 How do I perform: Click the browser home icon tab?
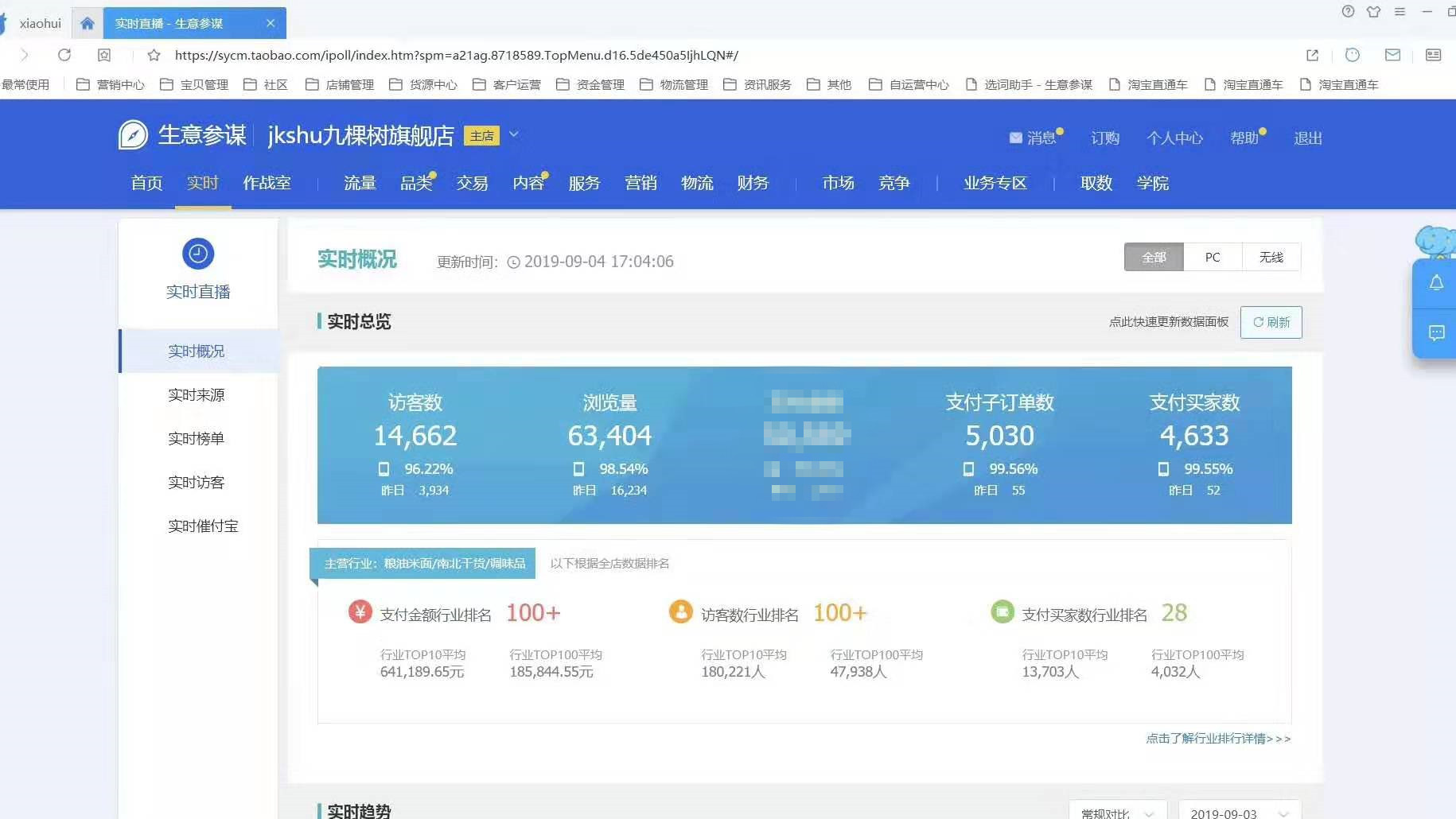pos(88,23)
